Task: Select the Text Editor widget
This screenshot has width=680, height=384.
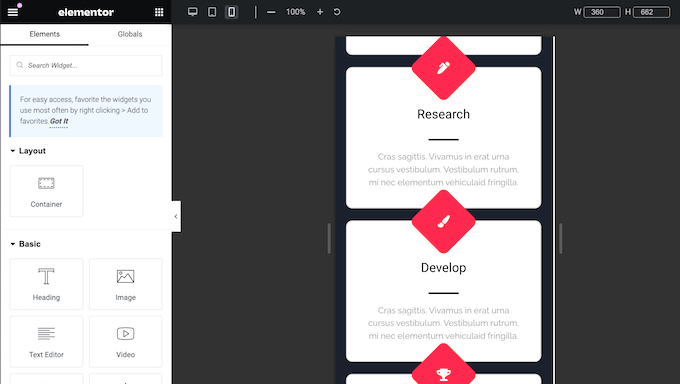Action: (46, 341)
